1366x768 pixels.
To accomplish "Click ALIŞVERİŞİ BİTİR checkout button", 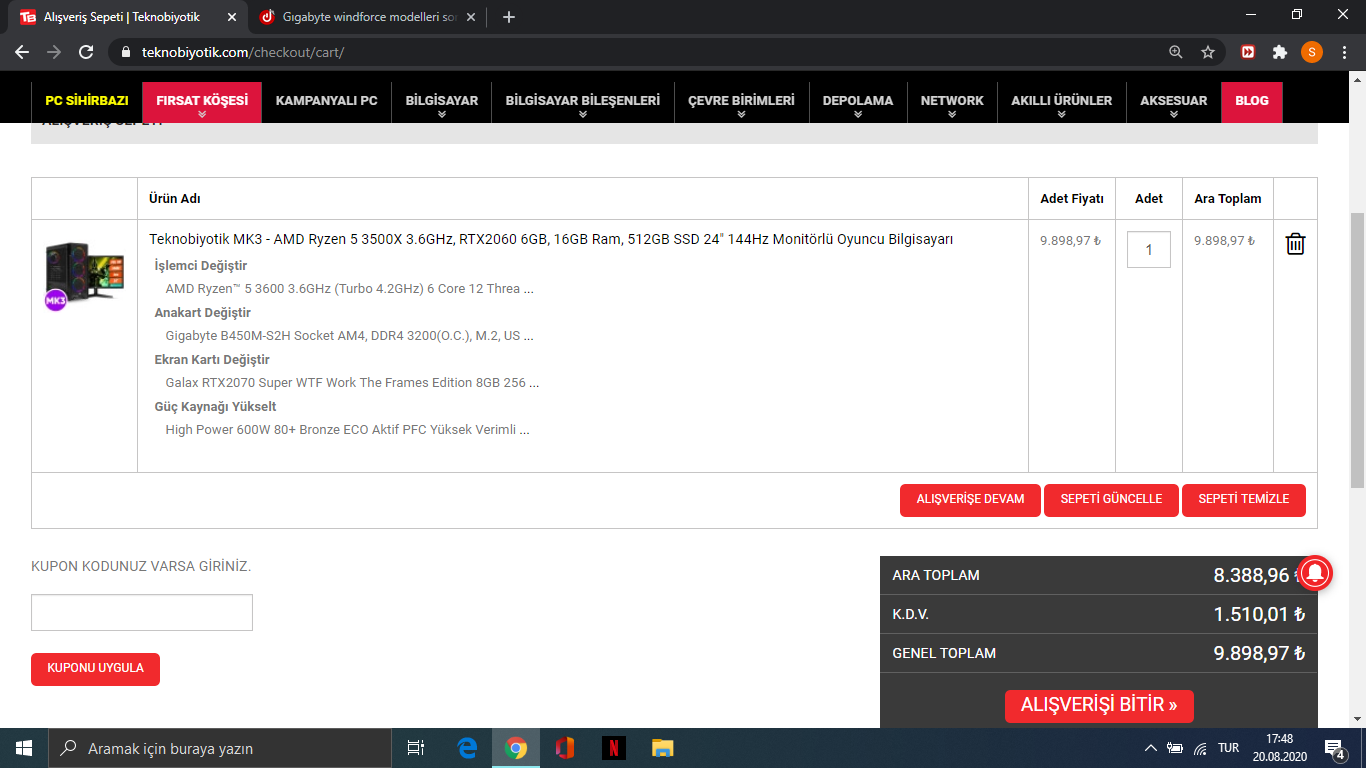I will (1099, 705).
